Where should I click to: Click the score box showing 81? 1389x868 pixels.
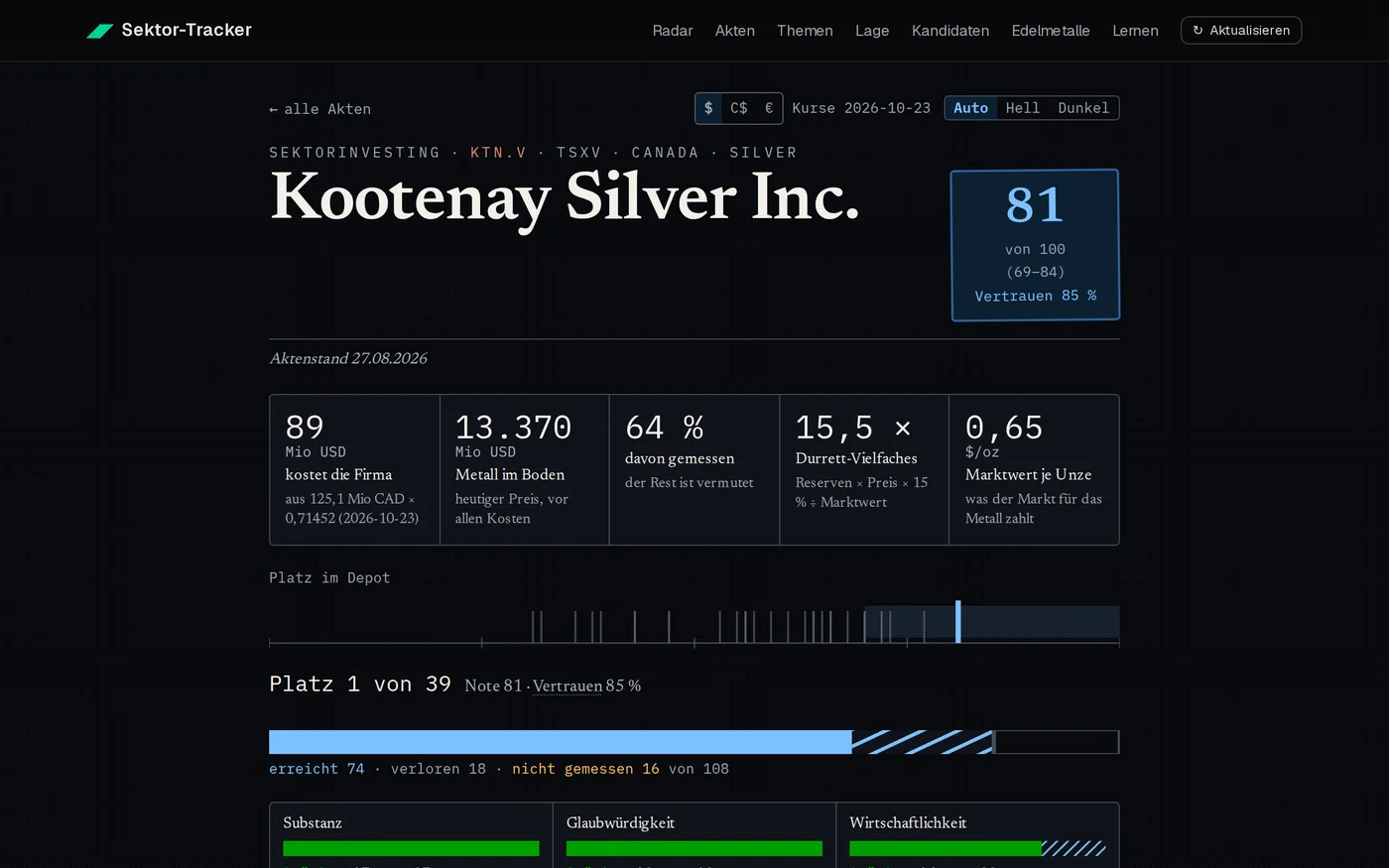pos(1035,245)
